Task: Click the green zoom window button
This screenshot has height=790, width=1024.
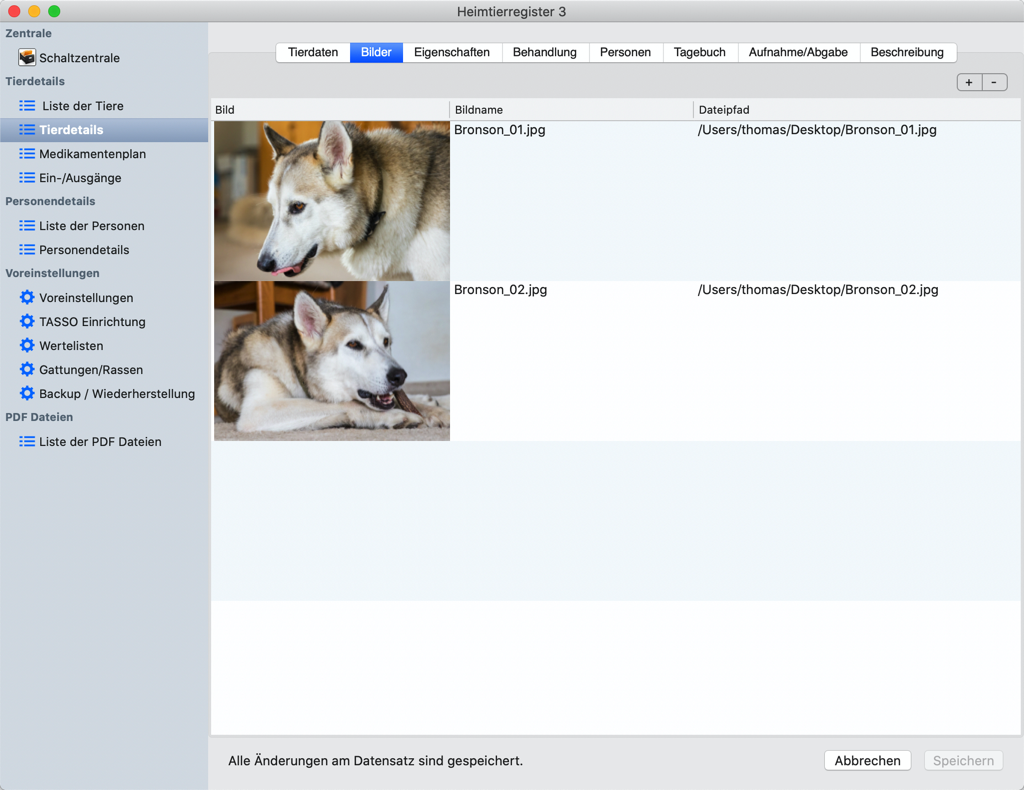Action: click(x=54, y=11)
